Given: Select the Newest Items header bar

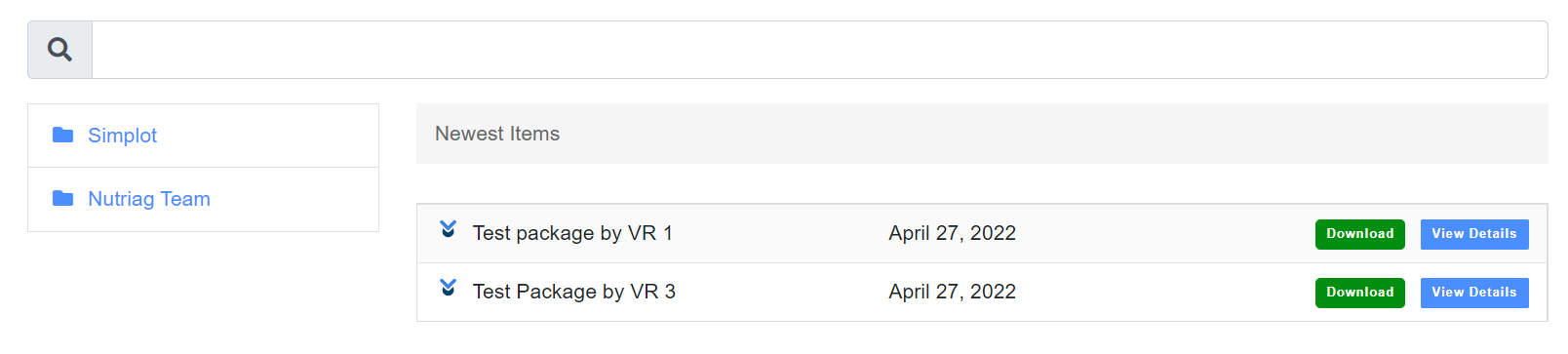Looking at the screenshot, I should (x=982, y=134).
